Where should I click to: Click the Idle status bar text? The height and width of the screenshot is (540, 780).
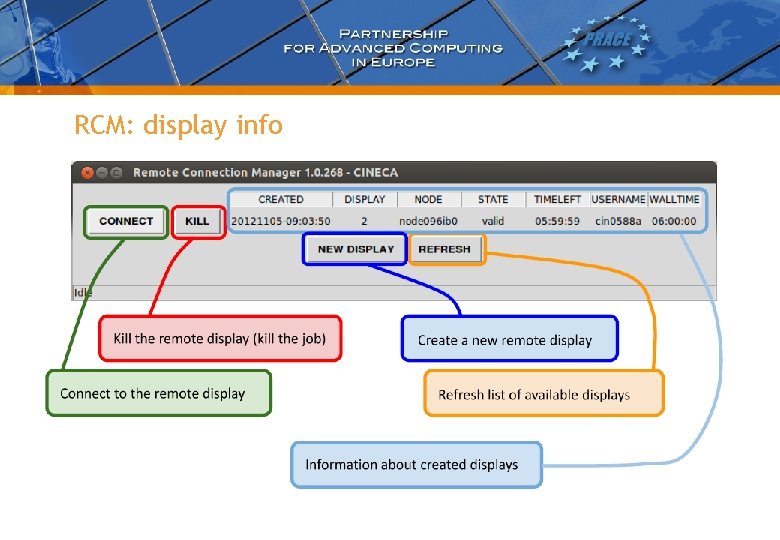pos(83,292)
